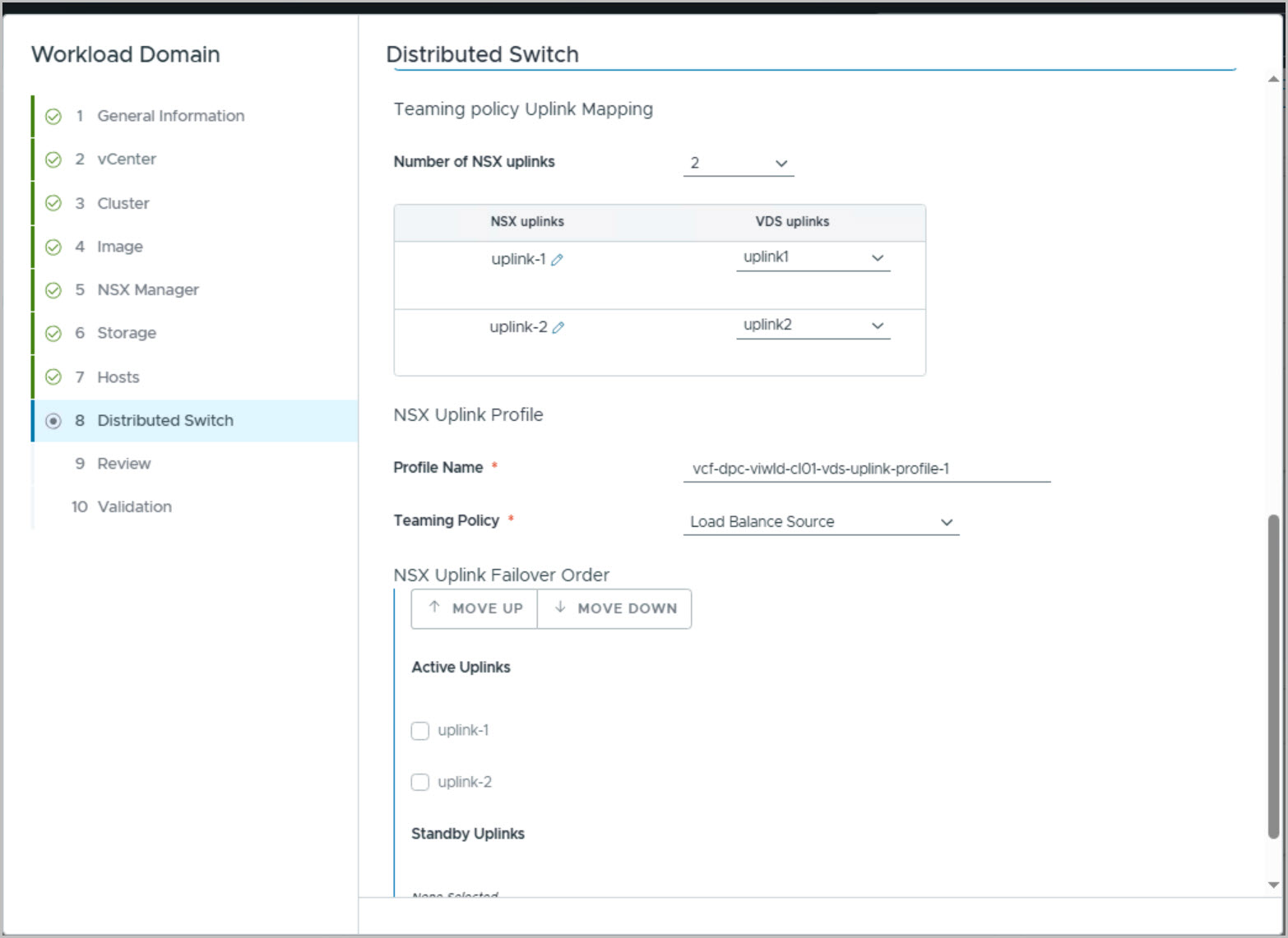Click the green check beside Storage
The height and width of the screenshot is (938, 1288).
53,333
